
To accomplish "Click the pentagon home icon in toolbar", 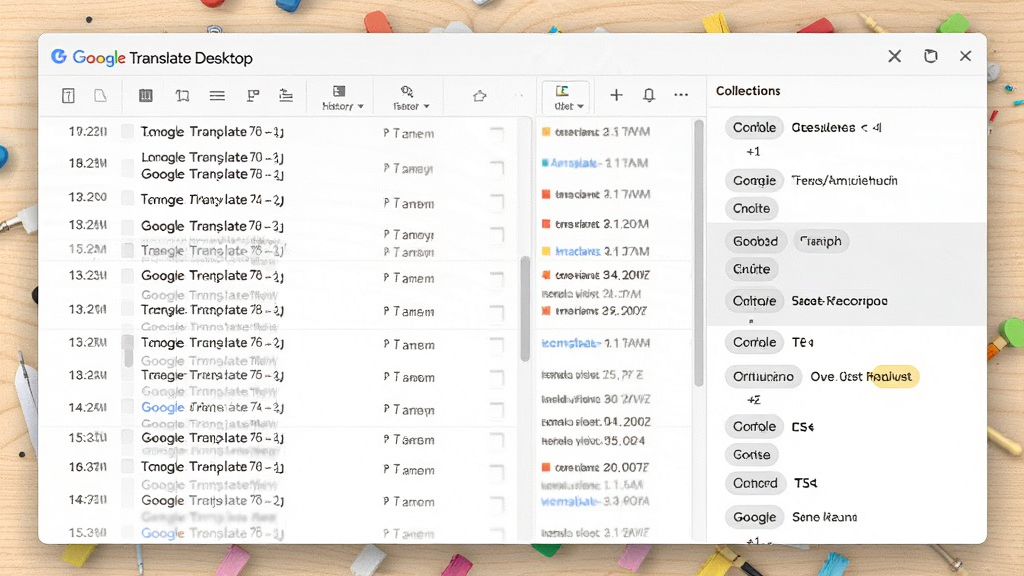I will point(479,96).
